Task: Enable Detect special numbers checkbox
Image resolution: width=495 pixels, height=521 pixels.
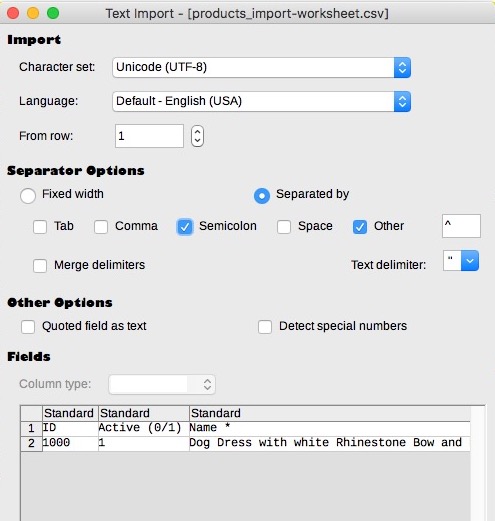Action: tap(265, 327)
